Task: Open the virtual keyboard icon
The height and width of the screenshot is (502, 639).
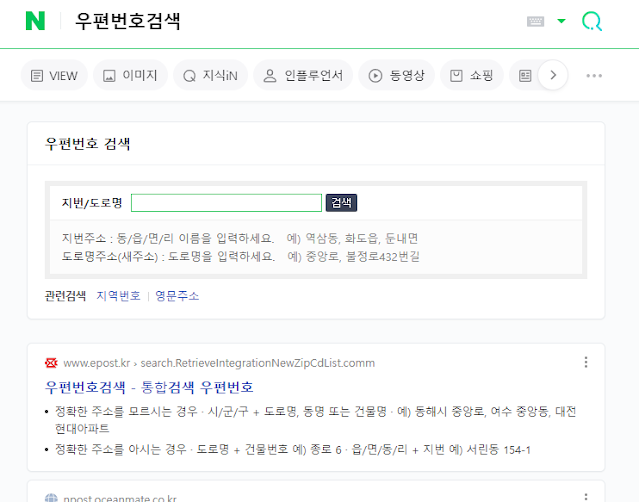Action: [x=535, y=21]
